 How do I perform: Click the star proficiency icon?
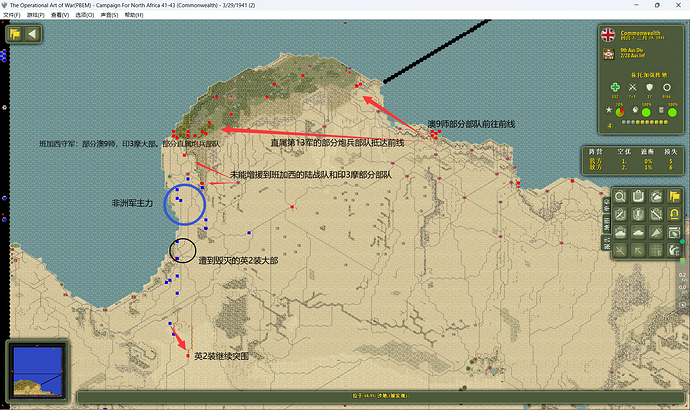coord(609,110)
